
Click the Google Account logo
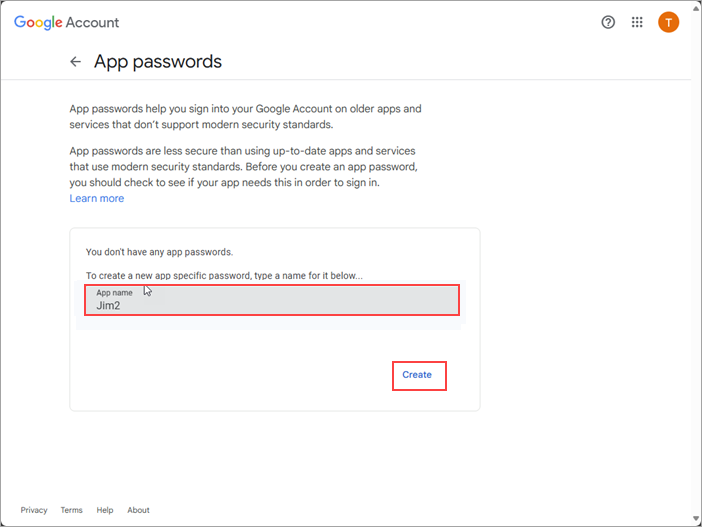[x=66, y=22]
